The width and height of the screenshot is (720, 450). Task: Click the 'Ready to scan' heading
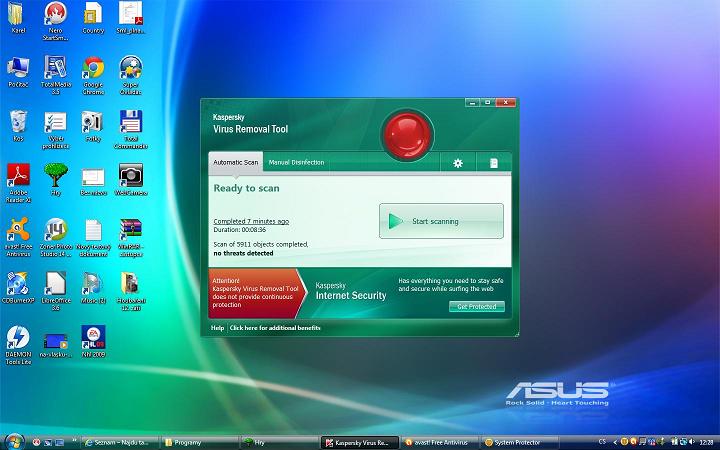click(246, 188)
